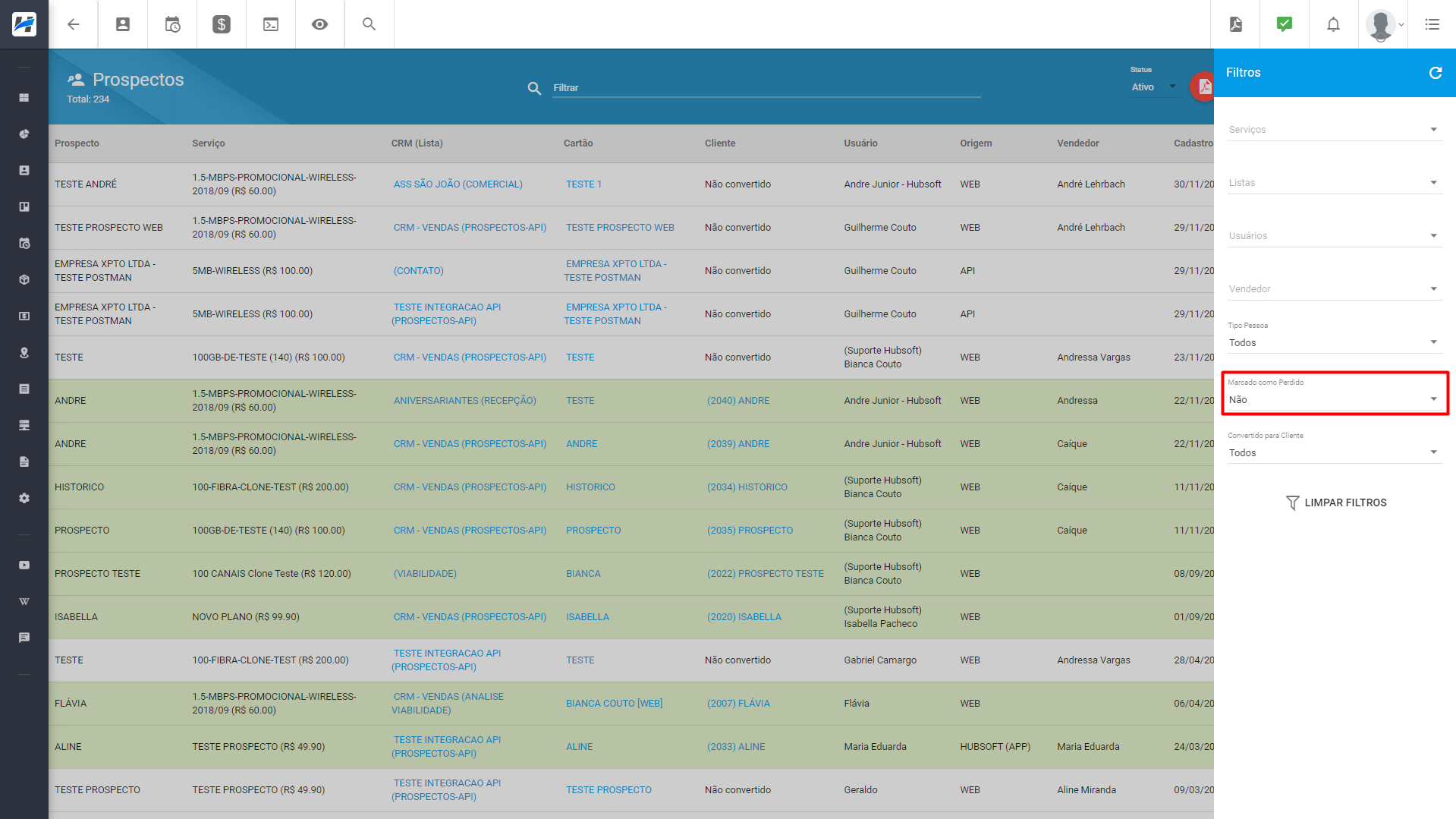Open the TESTE 1 card link
This screenshot has height=819, width=1456.
click(583, 184)
